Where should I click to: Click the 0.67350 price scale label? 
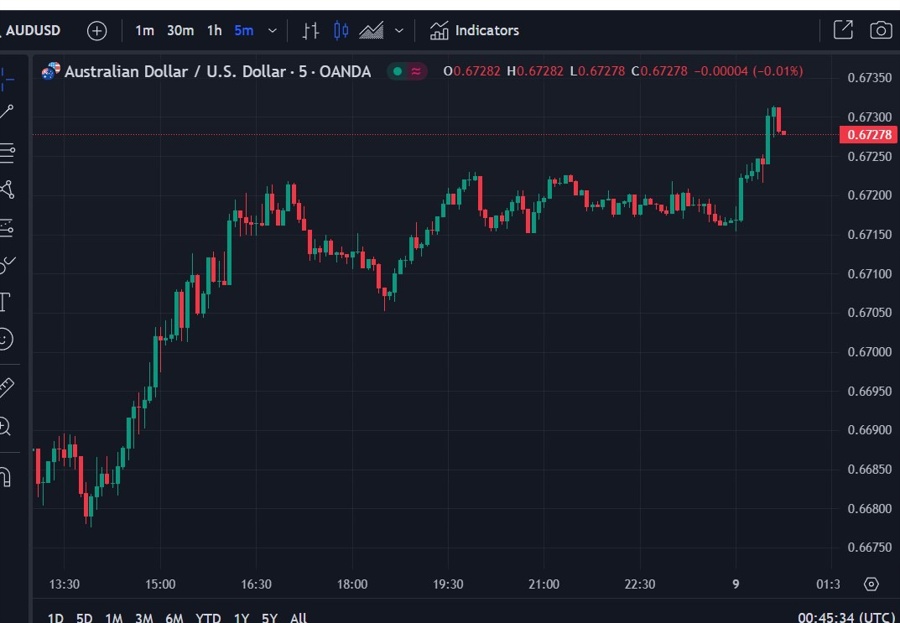pyautogui.click(x=870, y=78)
